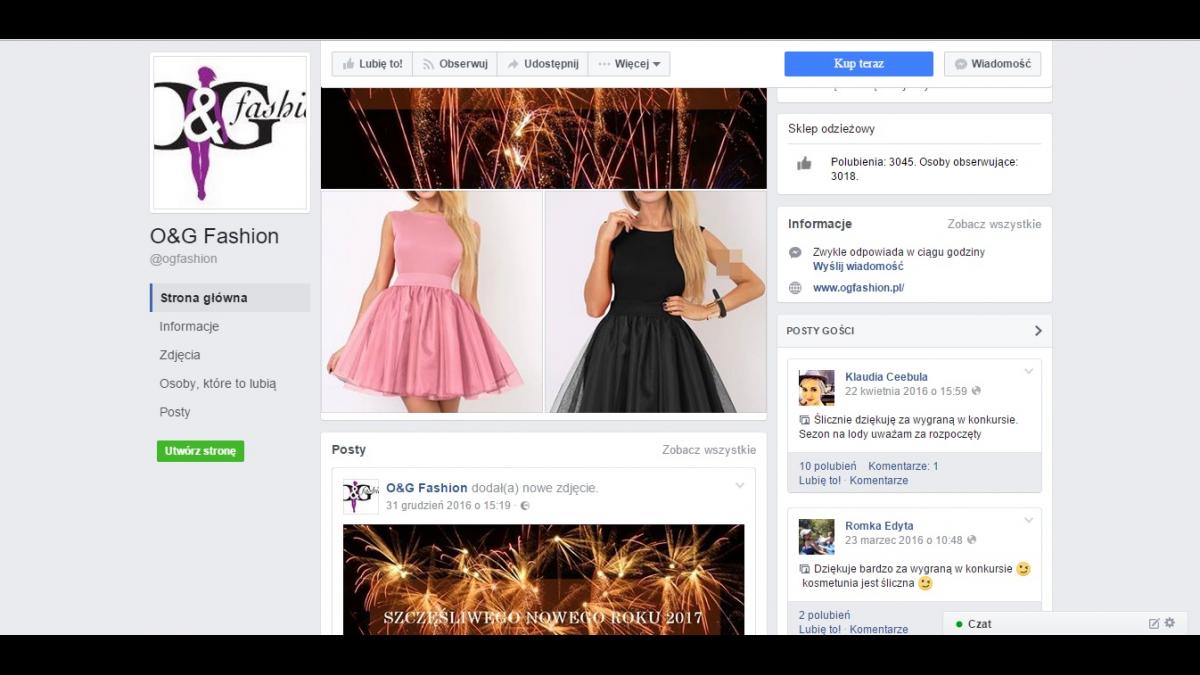This screenshot has height=675, width=1200.
Task: Click the Udostępnij button
Action: pos(542,64)
